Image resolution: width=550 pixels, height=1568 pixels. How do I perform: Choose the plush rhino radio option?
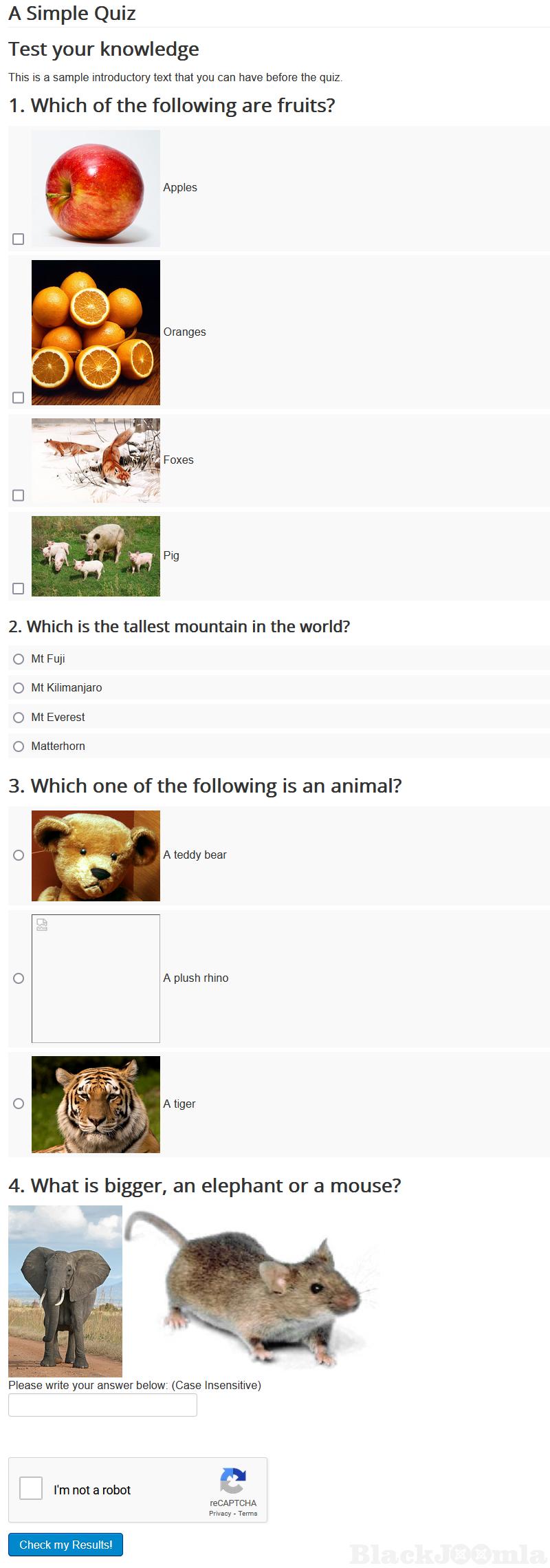pyautogui.click(x=19, y=978)
